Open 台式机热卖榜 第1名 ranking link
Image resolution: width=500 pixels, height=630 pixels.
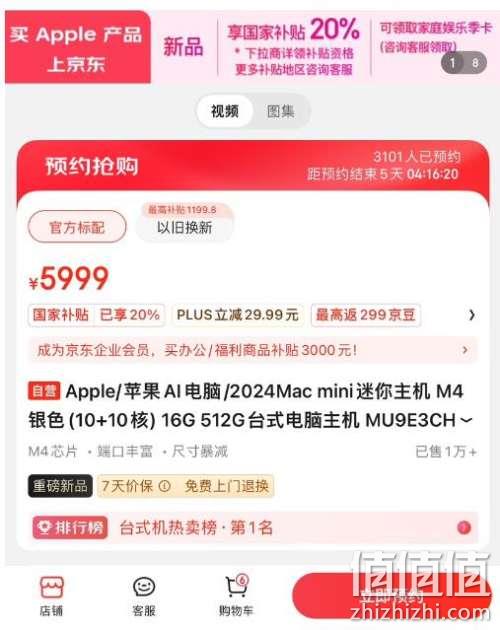(x=197, y=527)
